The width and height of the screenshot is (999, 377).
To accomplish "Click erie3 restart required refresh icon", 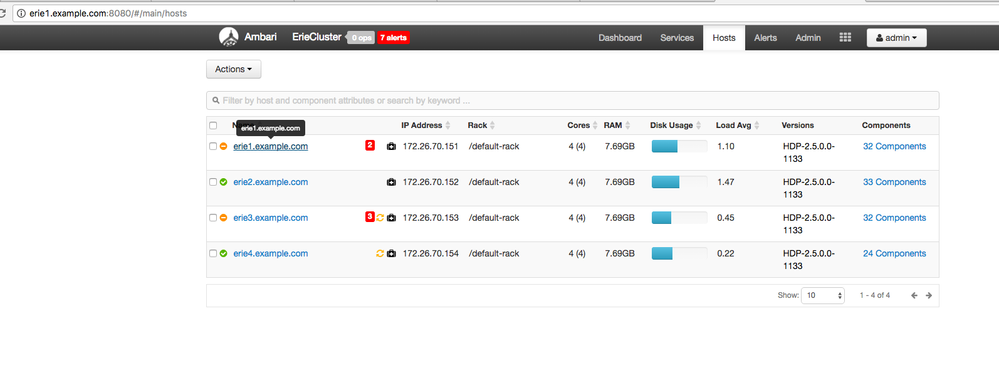I will 380,218.
